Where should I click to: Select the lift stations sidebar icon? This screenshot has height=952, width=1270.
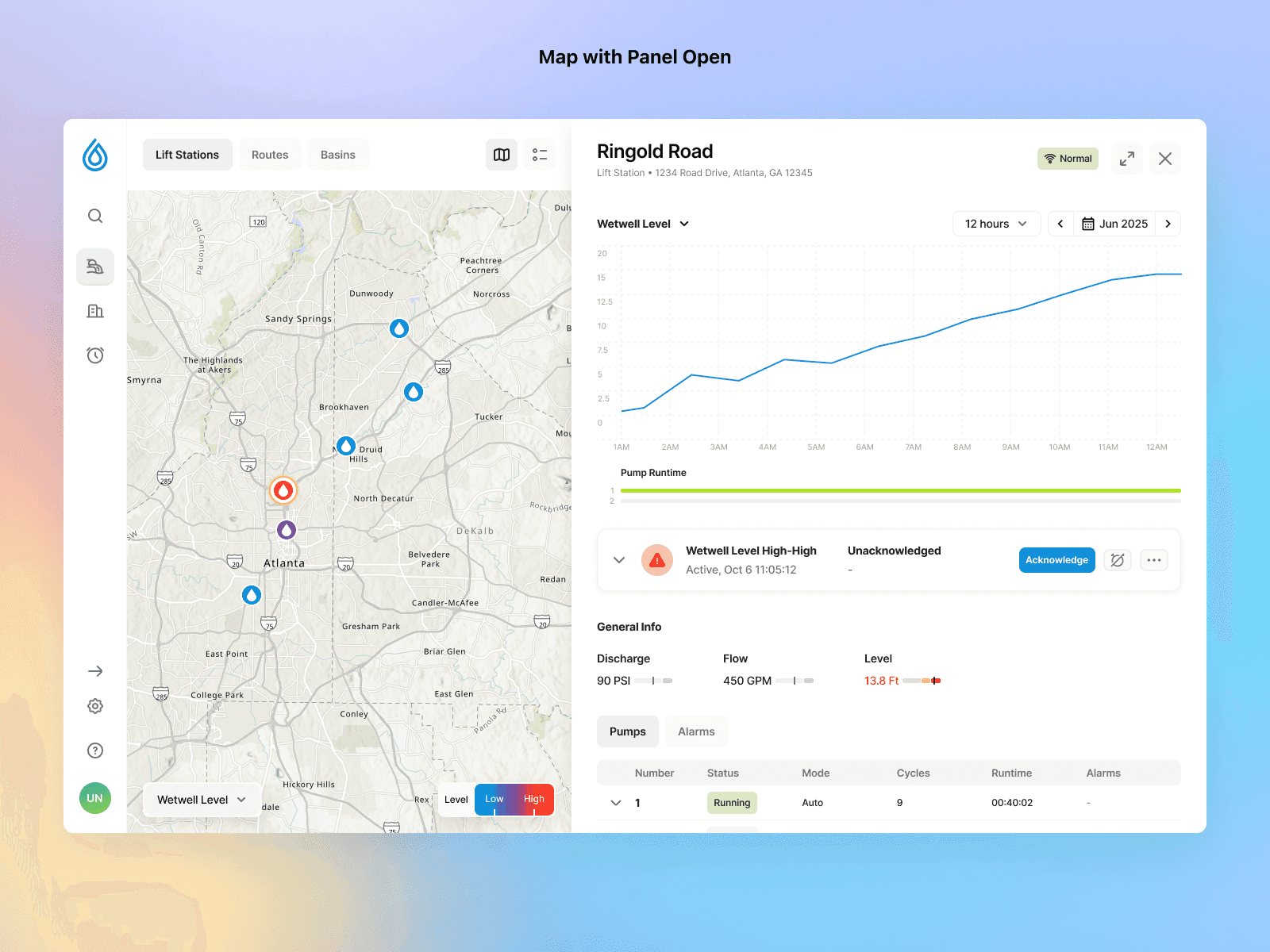pos(95,267)
